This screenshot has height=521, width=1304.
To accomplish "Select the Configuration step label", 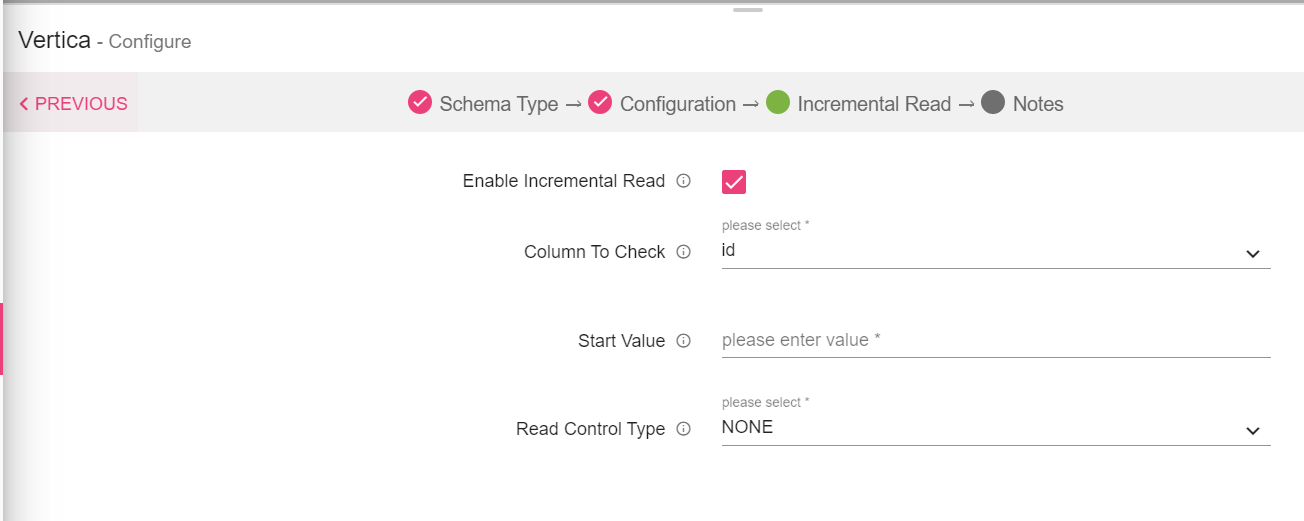I will pyautogui.click(x=678, y=104).
